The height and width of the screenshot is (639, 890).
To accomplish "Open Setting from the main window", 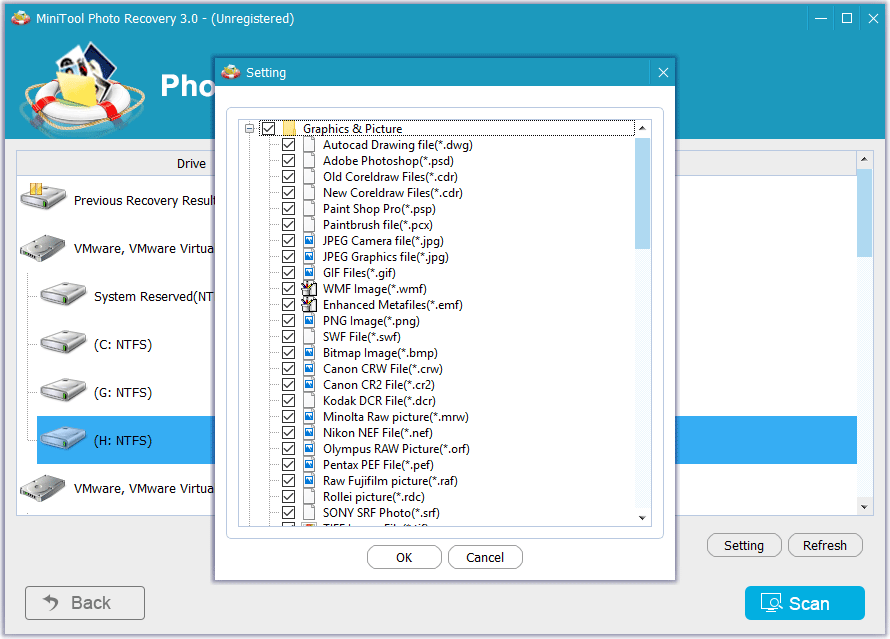I will pyautogui.click(x=744, y=545).
